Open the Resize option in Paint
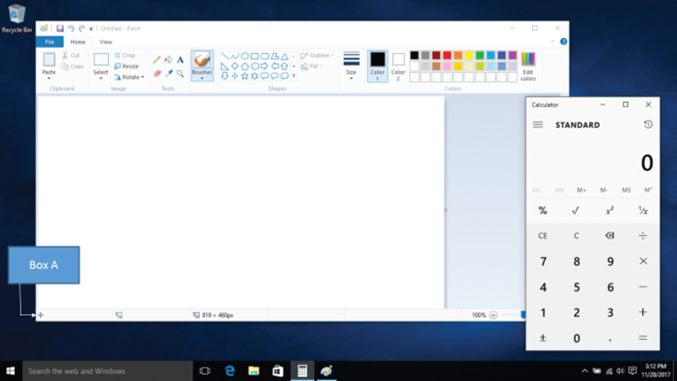Image resolution: width=677 pixels, height=381 pixels. (127, 66)
